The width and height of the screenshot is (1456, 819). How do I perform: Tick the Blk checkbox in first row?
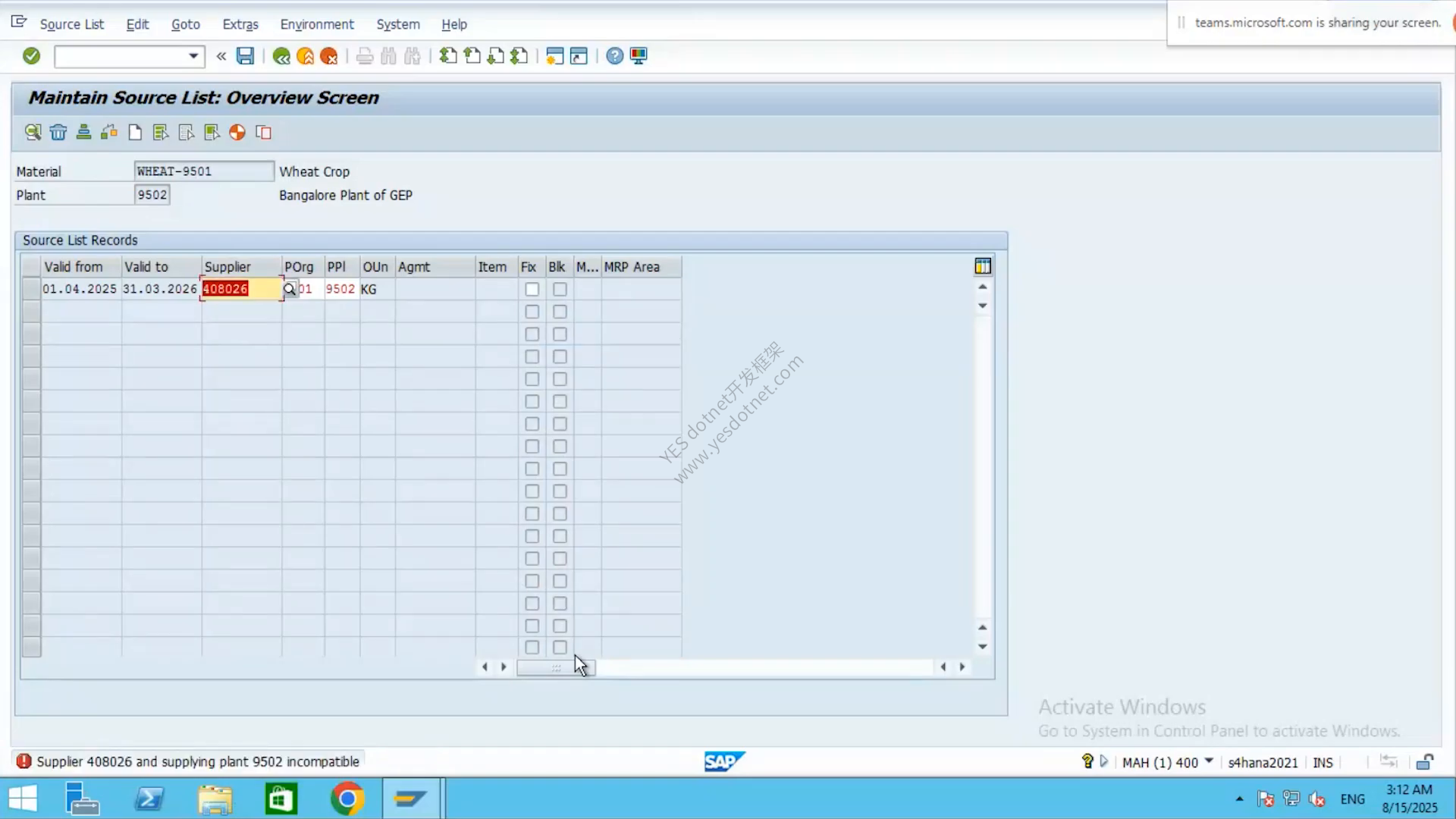pos(560,289)
